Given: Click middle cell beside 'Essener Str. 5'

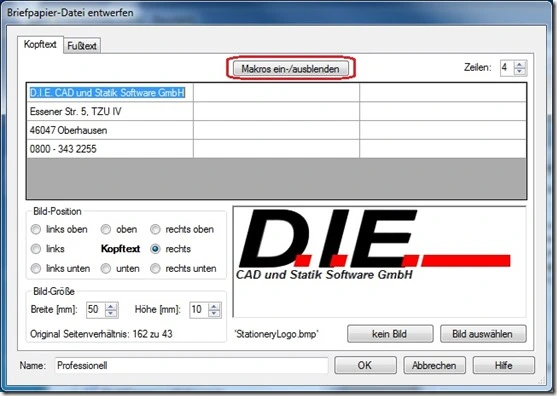Looking at the screenshot, I should tap(276, 112).
